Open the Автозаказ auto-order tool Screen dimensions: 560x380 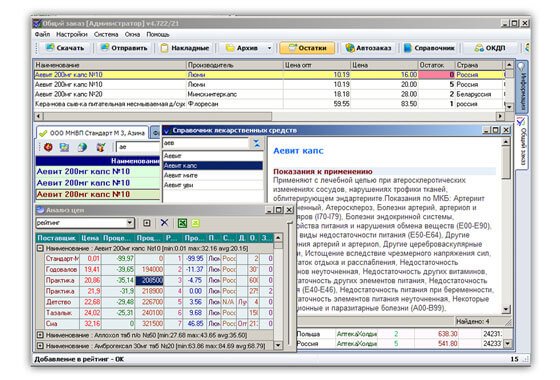[x=368, y=48]
